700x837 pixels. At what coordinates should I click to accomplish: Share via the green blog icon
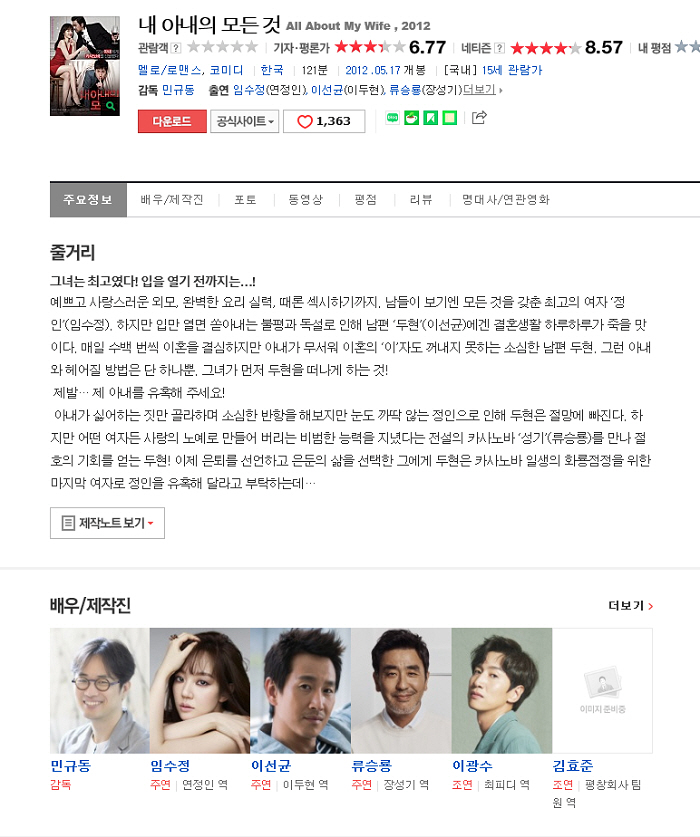(x=392, y=117)
